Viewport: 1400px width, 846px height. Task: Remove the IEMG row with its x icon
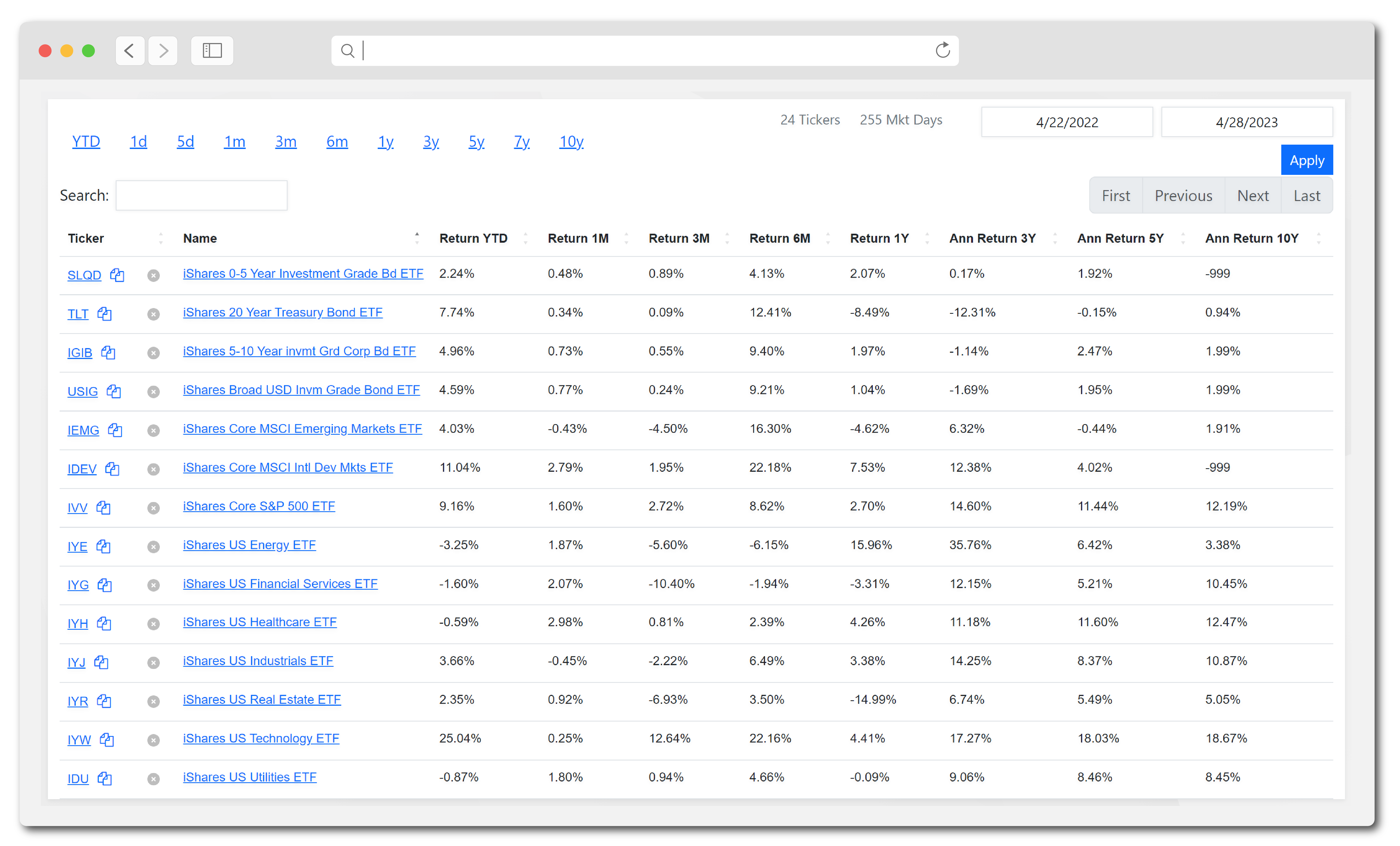point(153,431)
